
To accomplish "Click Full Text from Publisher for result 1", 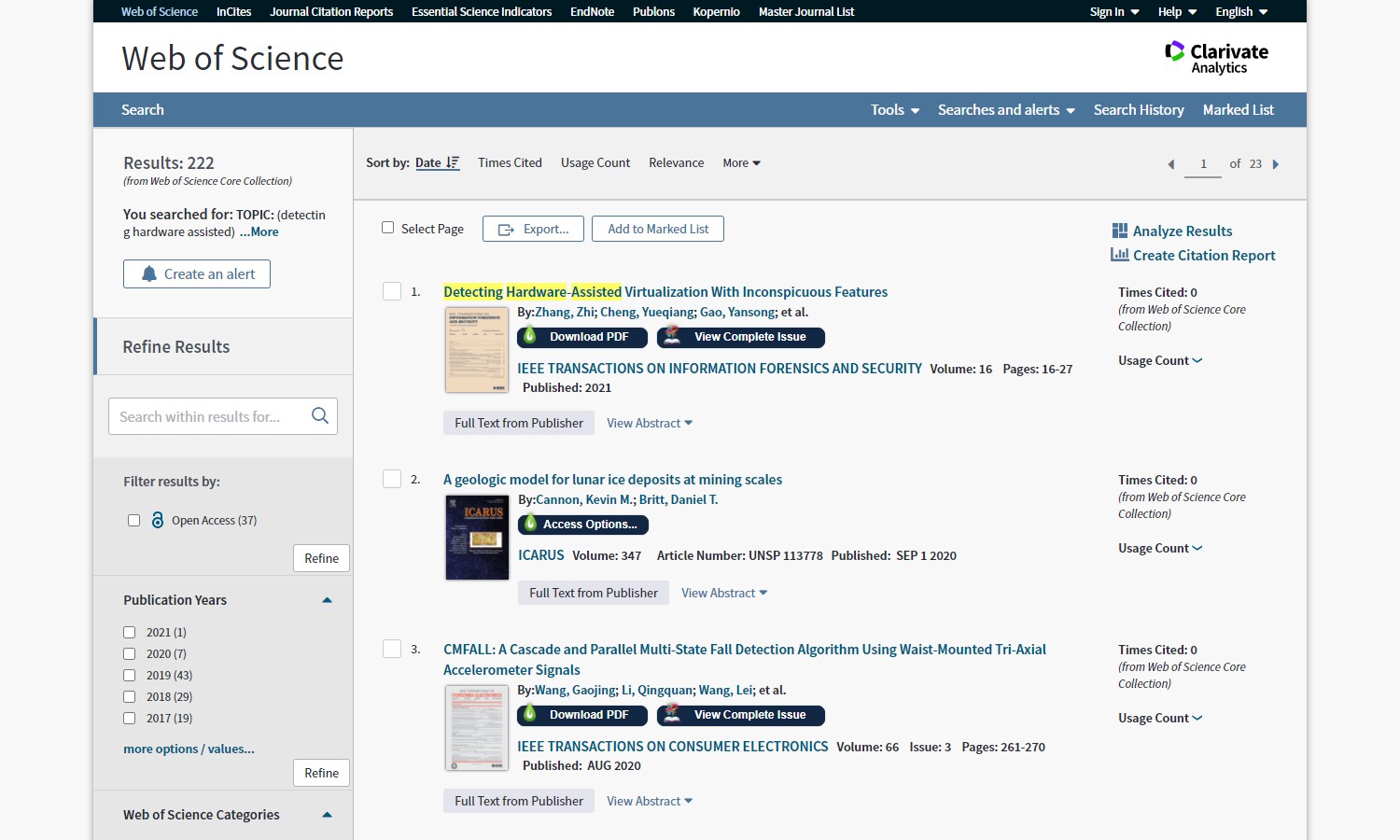I will click(x=519, y=423).
